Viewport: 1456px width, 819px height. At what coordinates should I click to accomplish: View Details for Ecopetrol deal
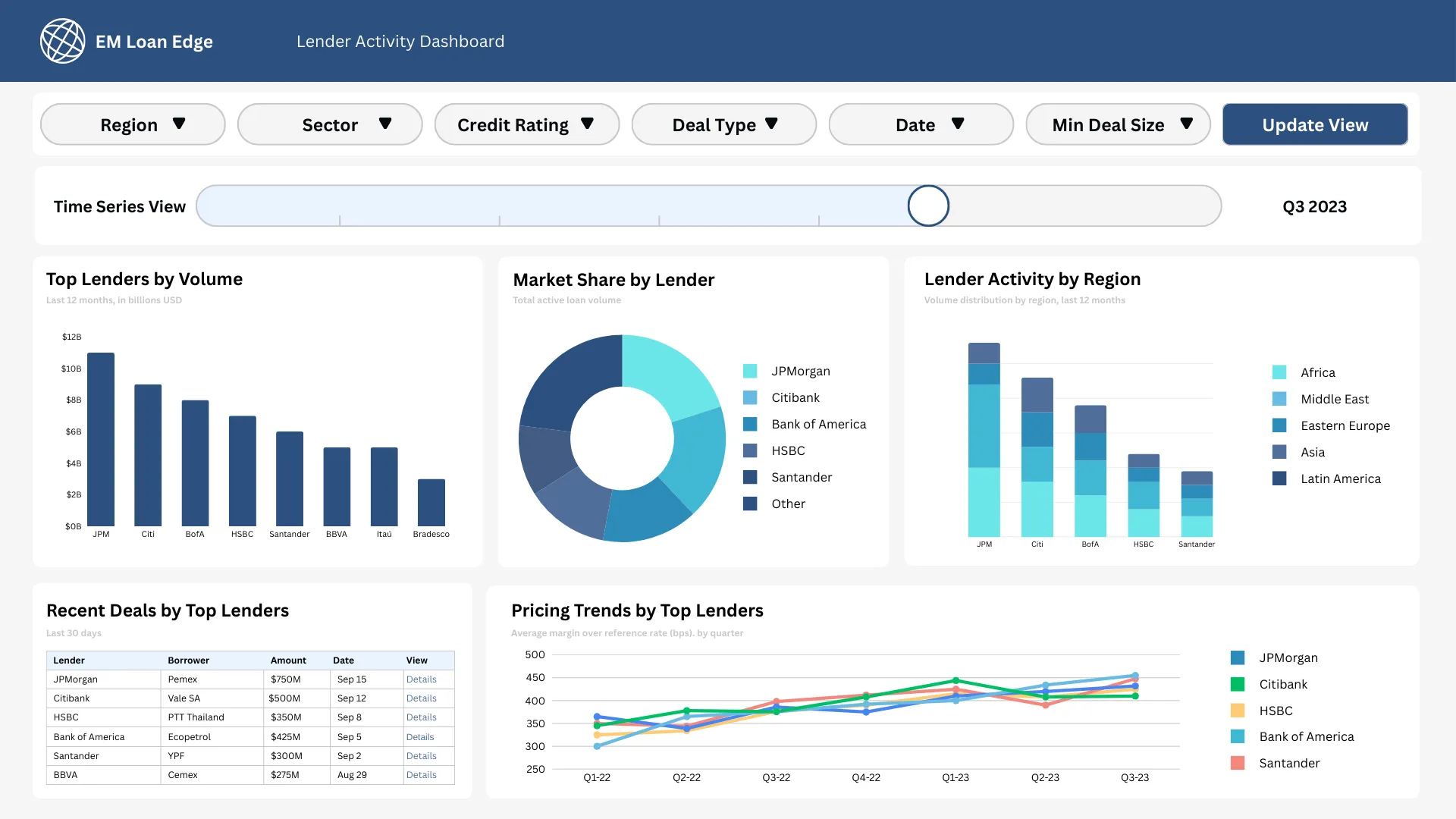[420, 737]
